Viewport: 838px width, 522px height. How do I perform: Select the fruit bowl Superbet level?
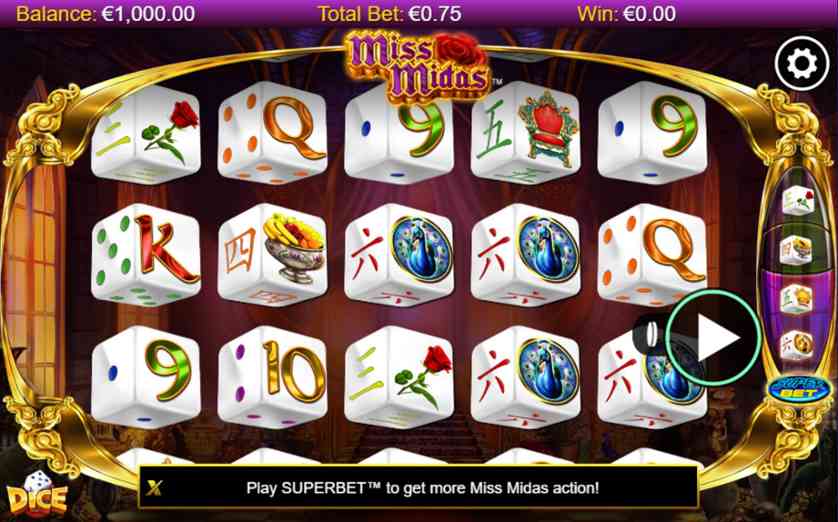[x=796, y=250]
